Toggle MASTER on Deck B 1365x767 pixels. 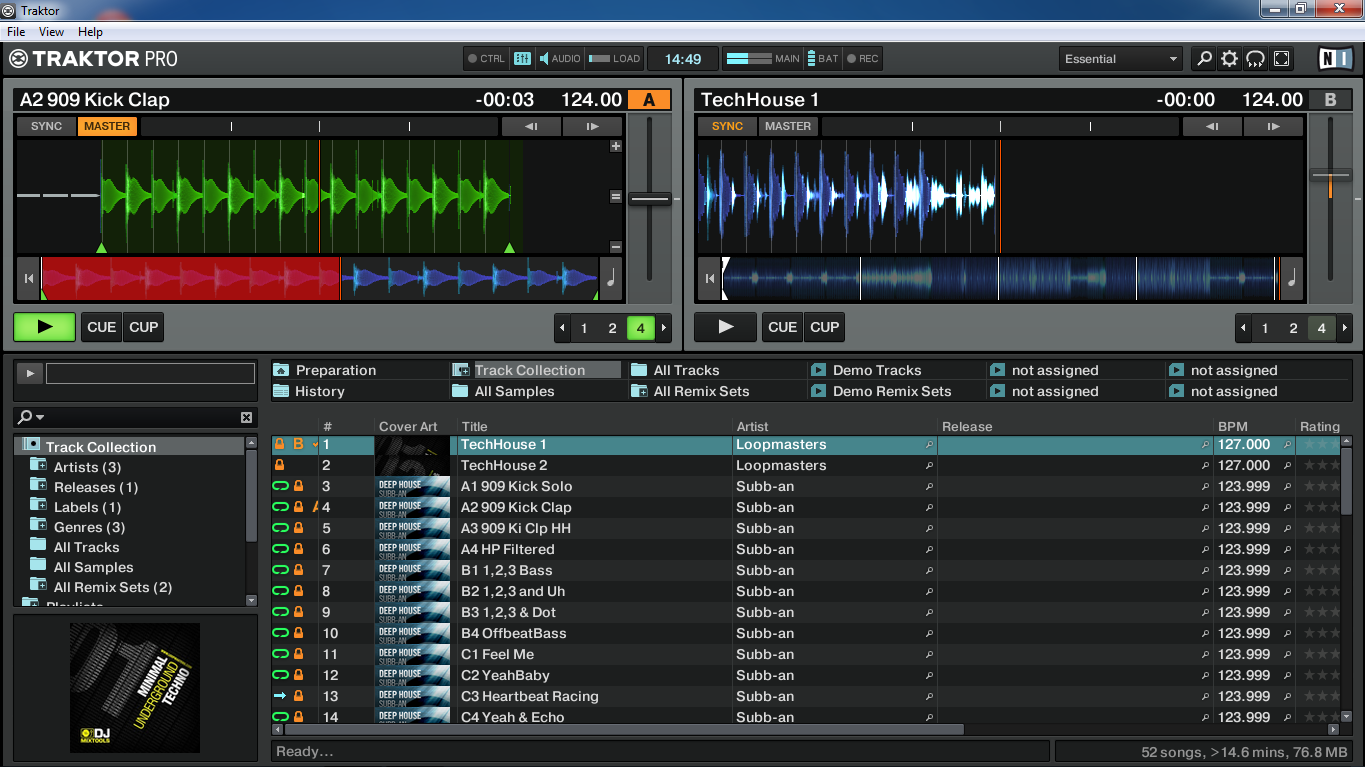pyautogui.click(x=788, y=126)
